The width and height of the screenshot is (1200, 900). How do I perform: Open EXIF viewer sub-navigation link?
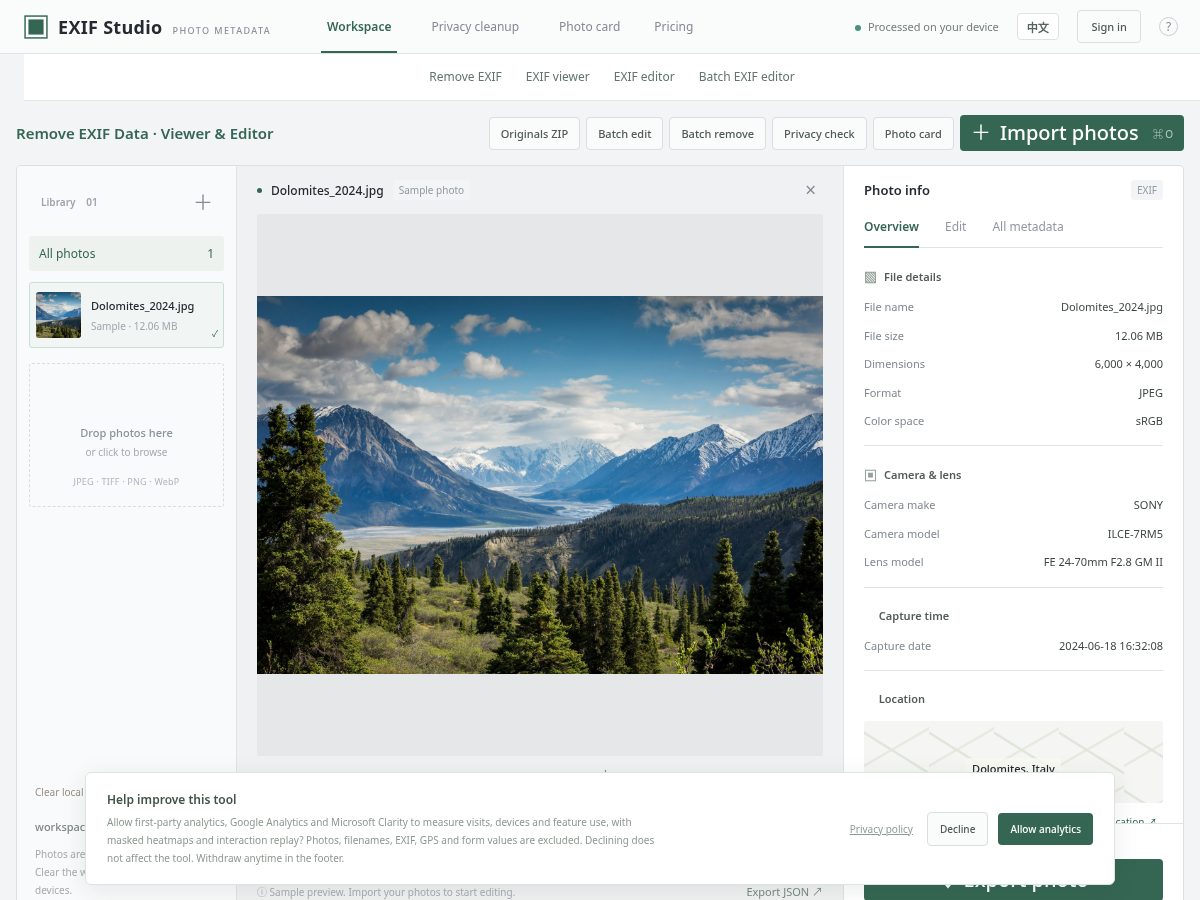point(558,77)
